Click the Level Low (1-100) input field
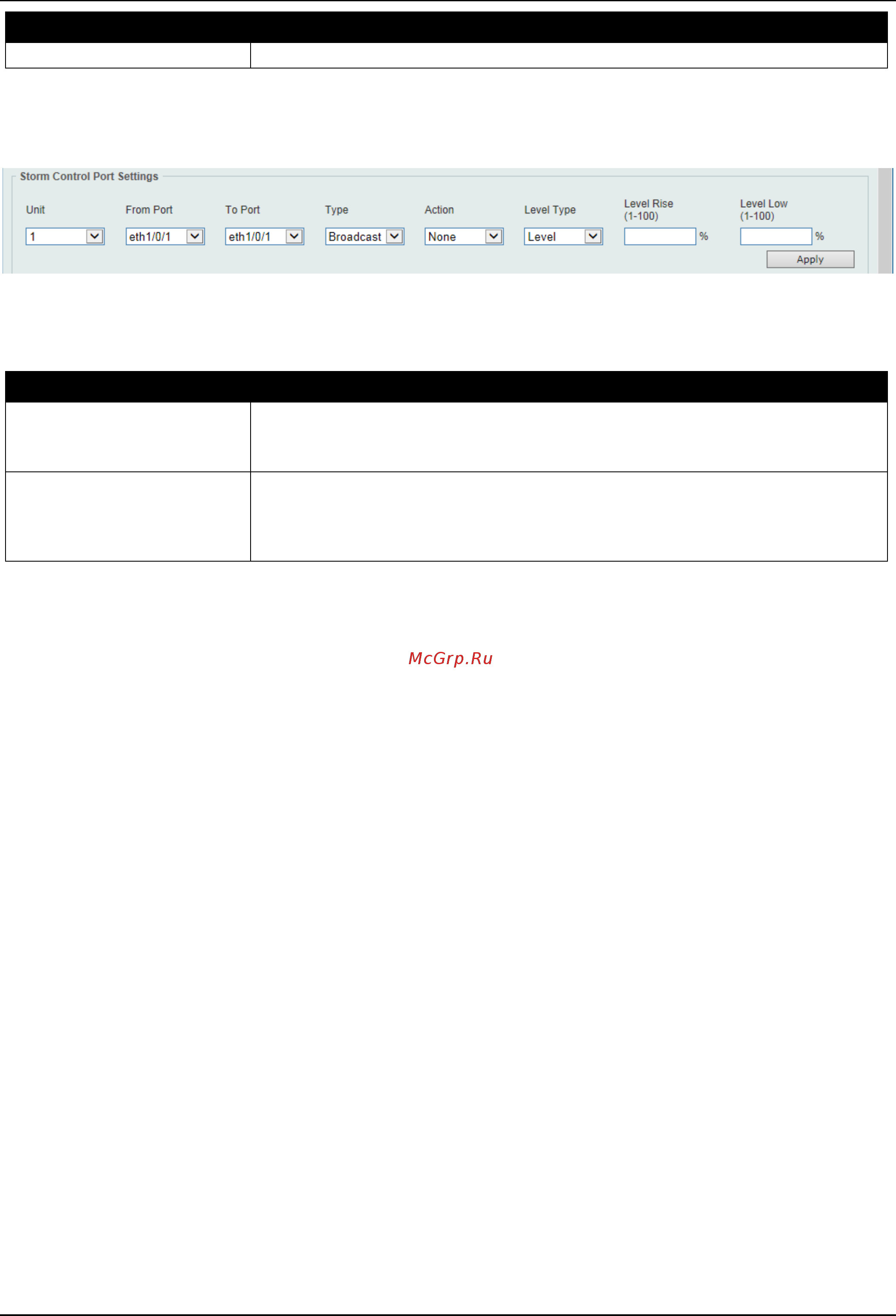The width and height of the screenshot is (896, 1316). point(776,236)
